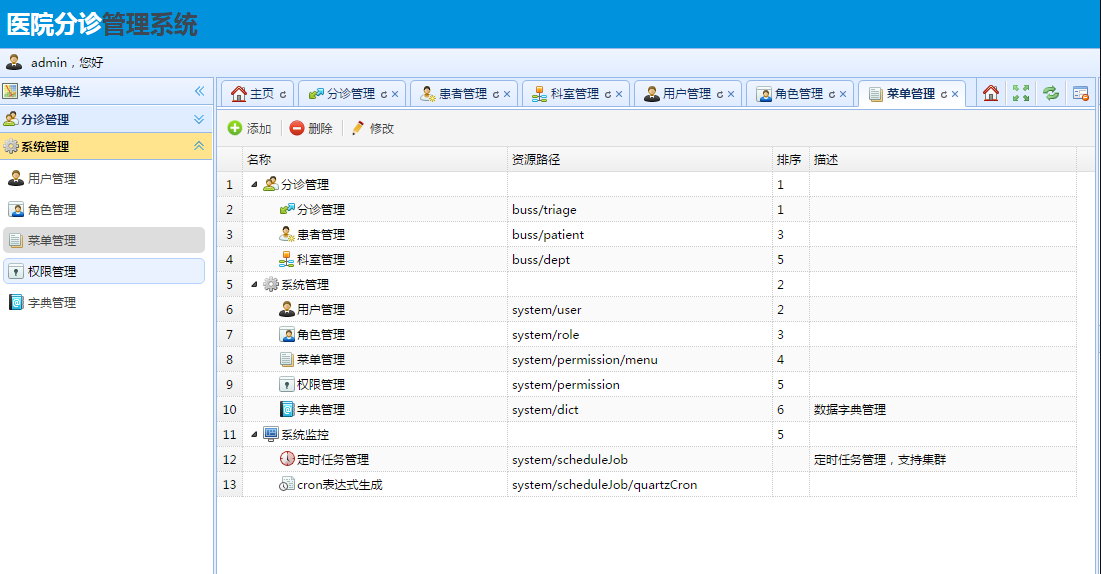Viewport: 1101px width, 574px height.
Task: Click the 字典管理 icon in the sidebar
Action: (16, 302)
